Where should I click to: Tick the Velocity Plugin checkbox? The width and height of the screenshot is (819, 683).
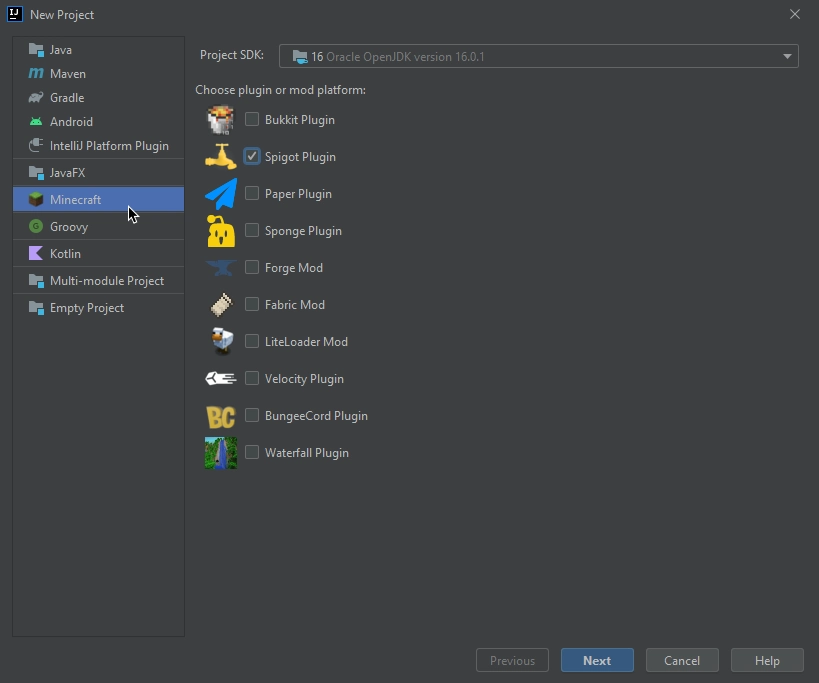[x=252, y=379]
